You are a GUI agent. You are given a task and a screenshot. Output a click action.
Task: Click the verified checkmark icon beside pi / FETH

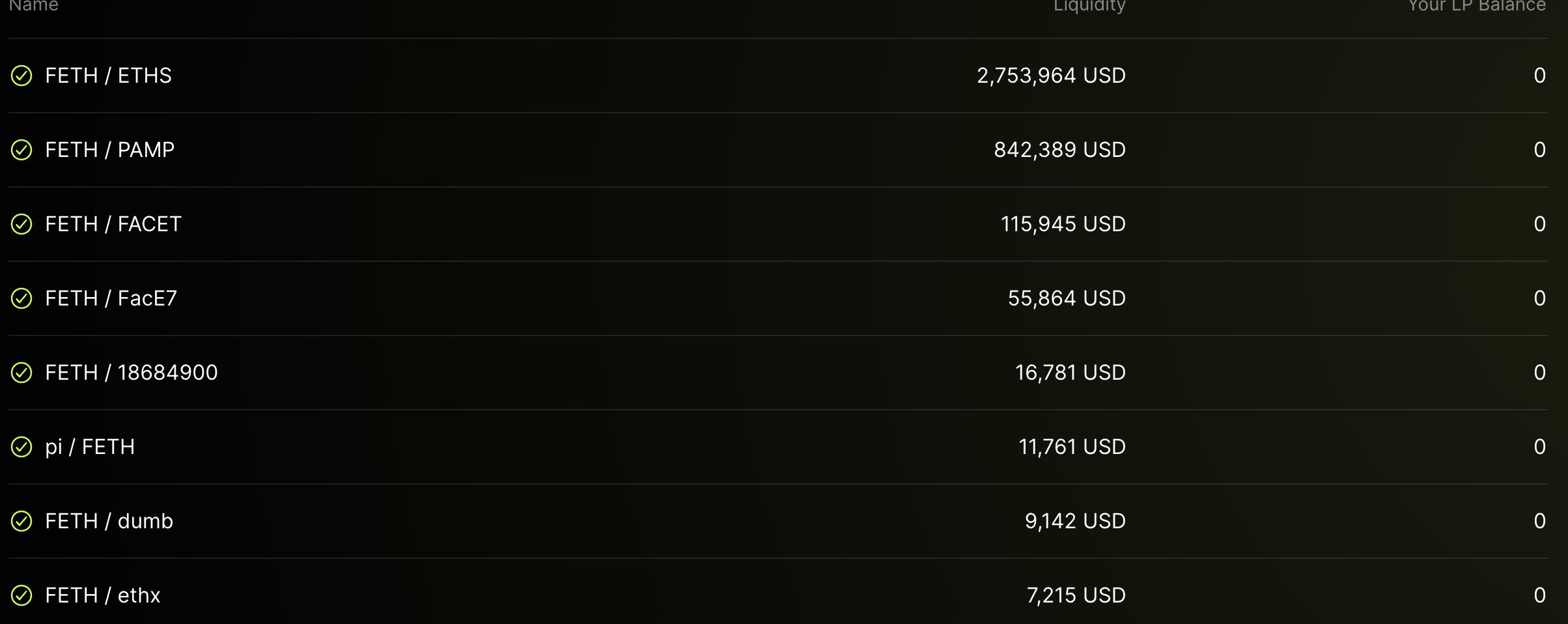tap(21, 447)
